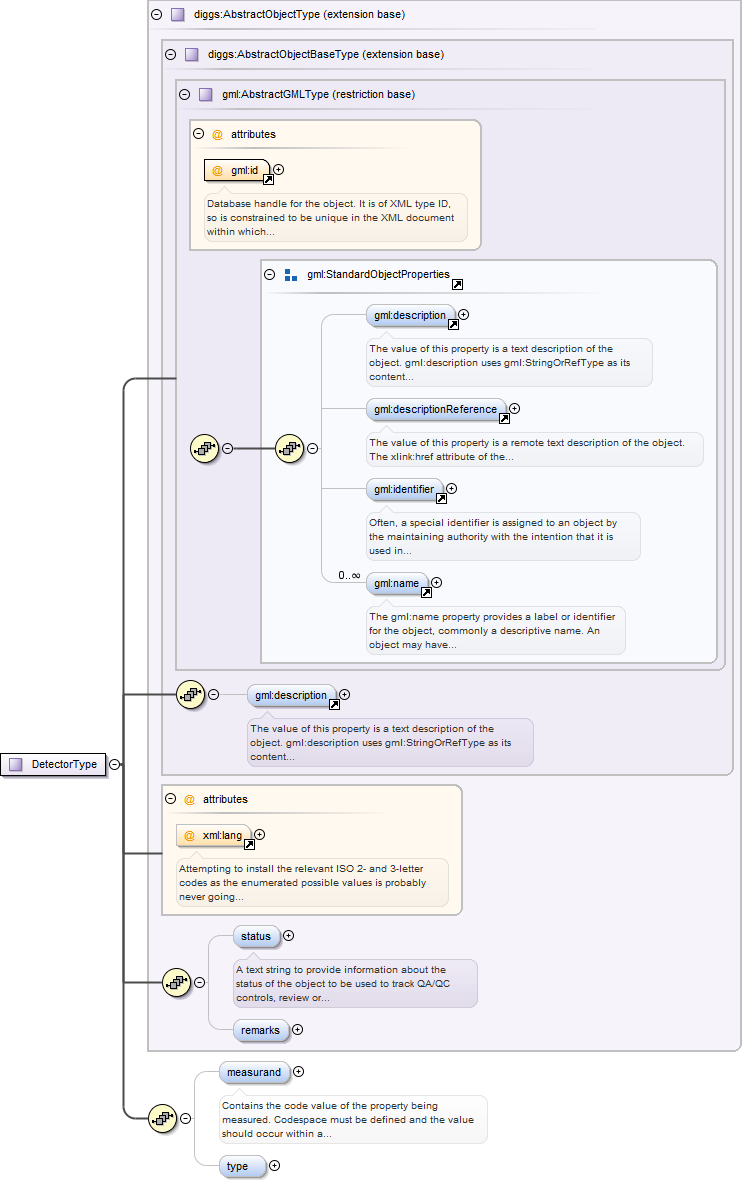Expand the remarks element
The height and width of the screenshot is (1182, 743).
click(x=297, y=1030)
